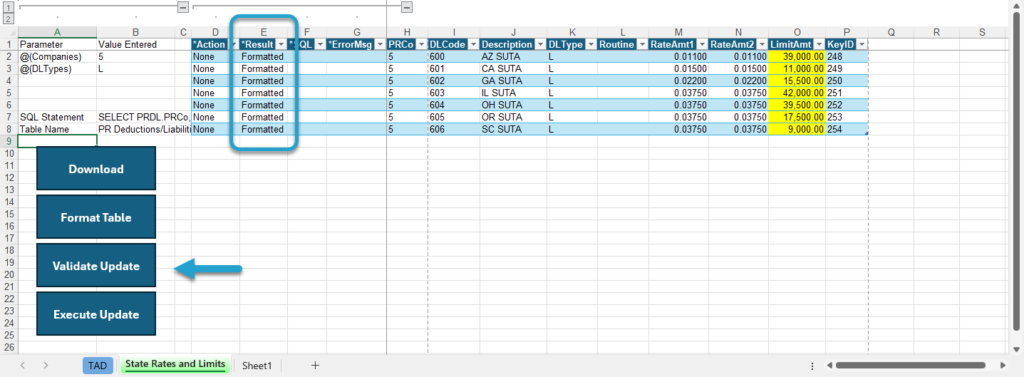1024x377 pixels.
Task: Select column O header
Action: 797,32
